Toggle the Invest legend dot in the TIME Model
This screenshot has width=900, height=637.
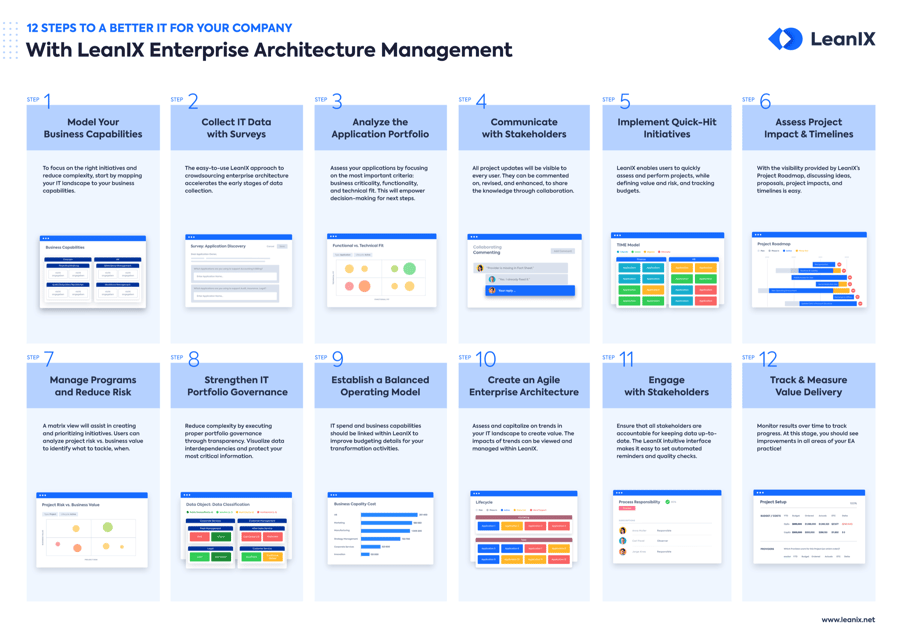click(618, 252)
